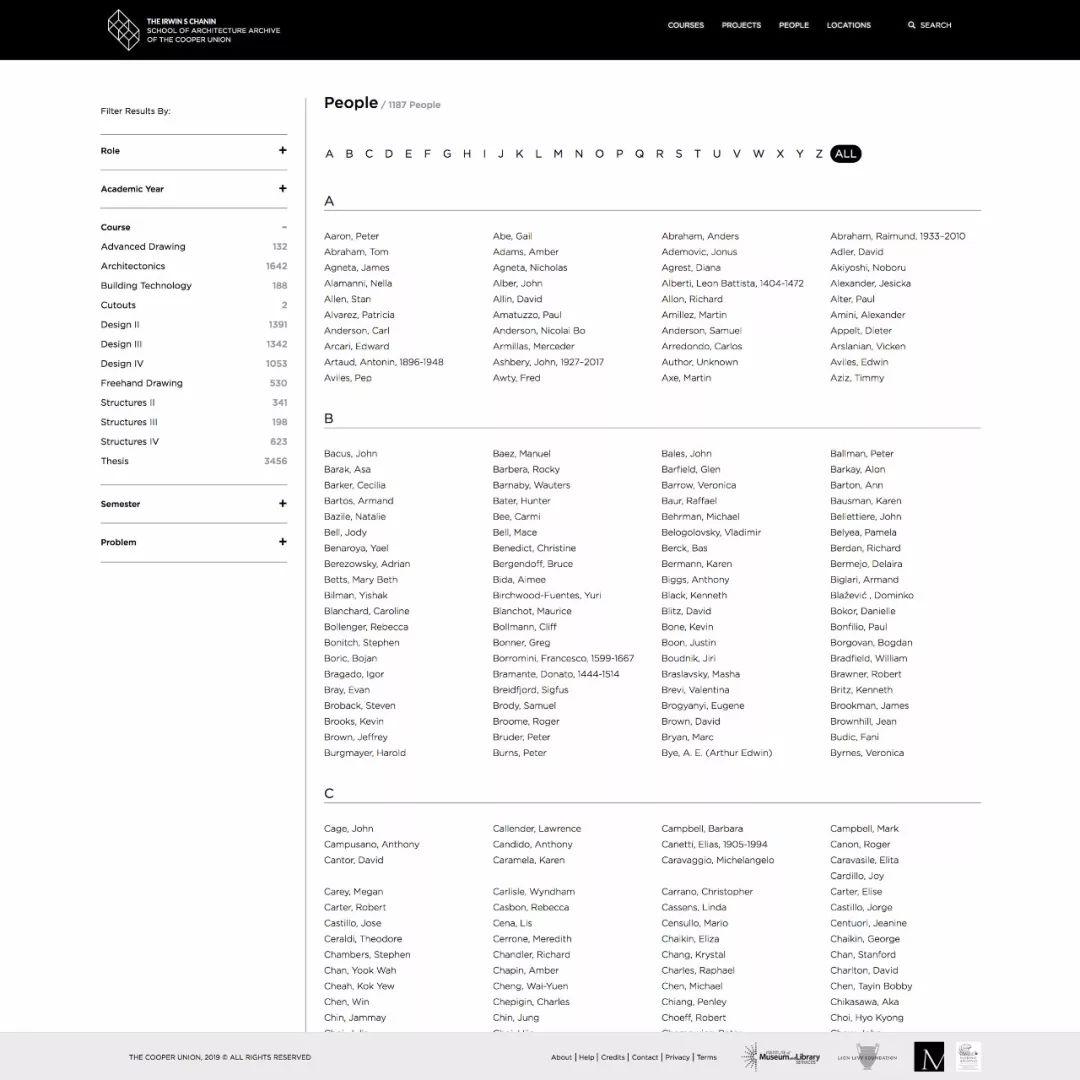The height and width of the screenshot is (1080, 1080).
Task: Open Aaron, Peter's profile
Action: click(351, 236)
